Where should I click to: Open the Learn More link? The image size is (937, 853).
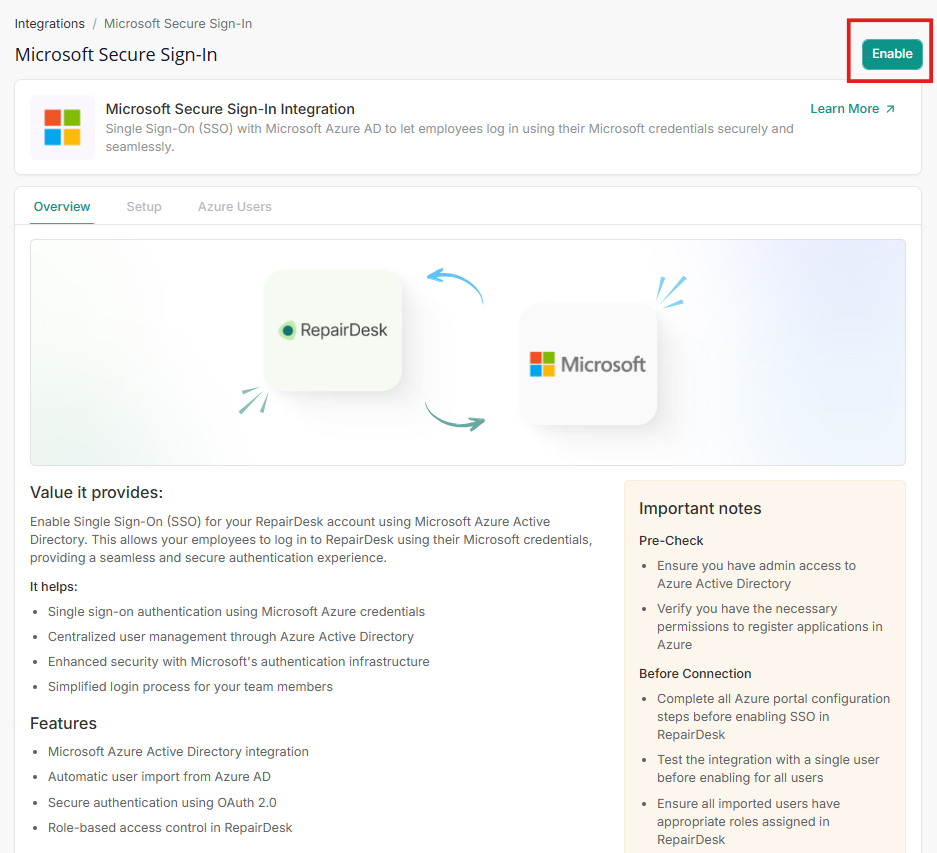click(x=844, y=109)
